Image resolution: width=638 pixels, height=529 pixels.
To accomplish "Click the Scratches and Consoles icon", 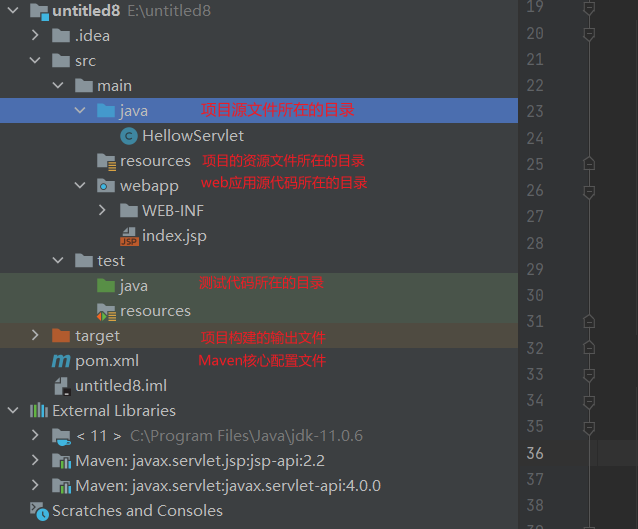I will [39, 512].
